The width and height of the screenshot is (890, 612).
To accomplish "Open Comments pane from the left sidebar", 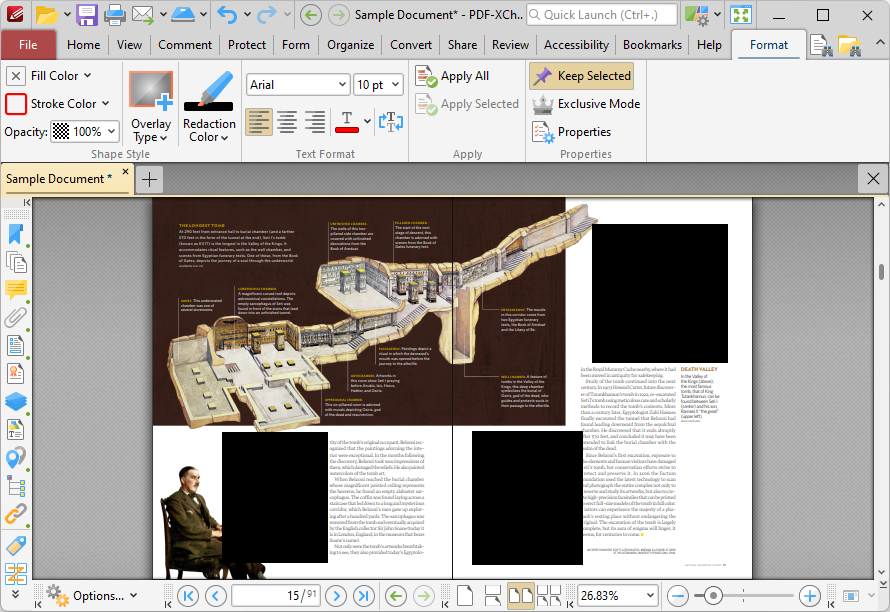I will point(16,290).
